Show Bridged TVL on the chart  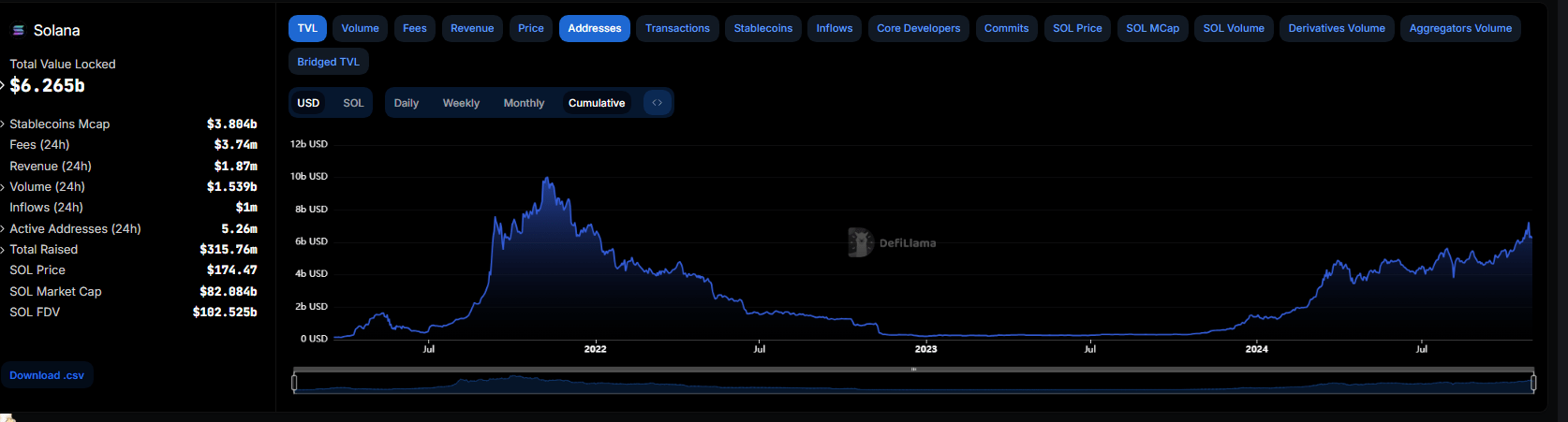tap(328, 62)
